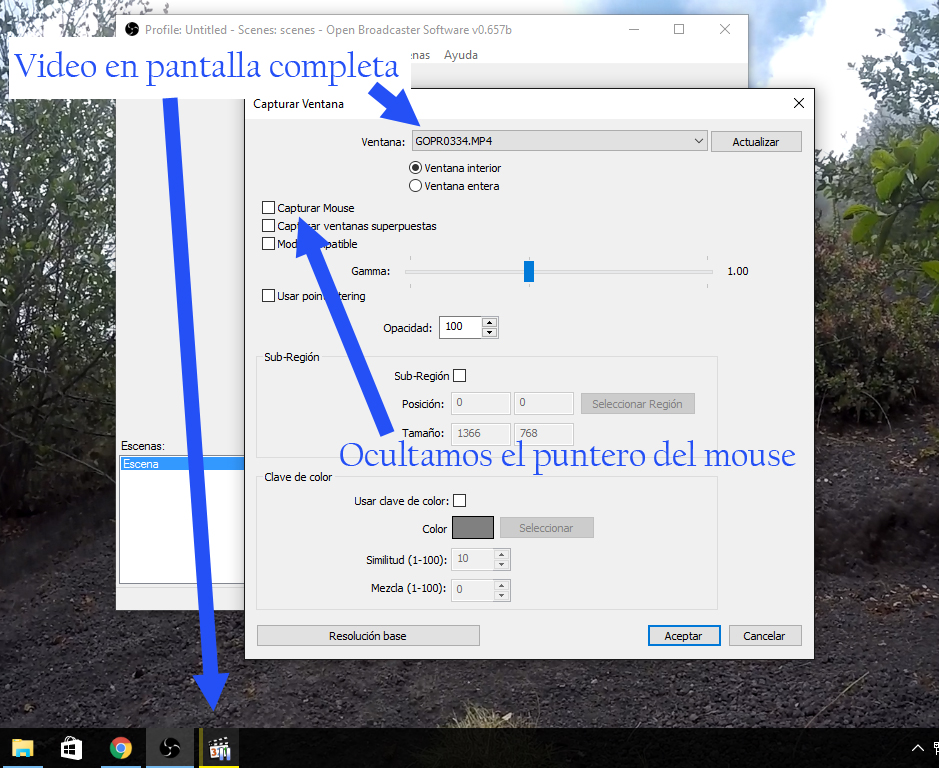939x768 pixels.
Task: Open Google Chrome from the taskbar
Action: pos(121,748)
